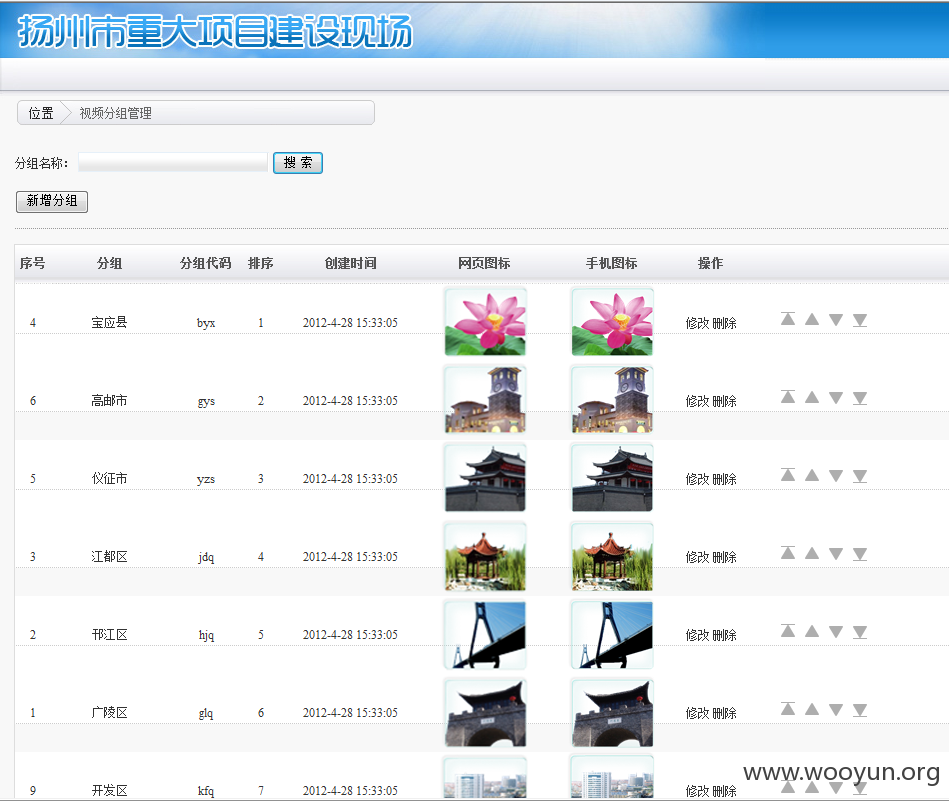Move 仪征市 row up one position

coord(812,475)
